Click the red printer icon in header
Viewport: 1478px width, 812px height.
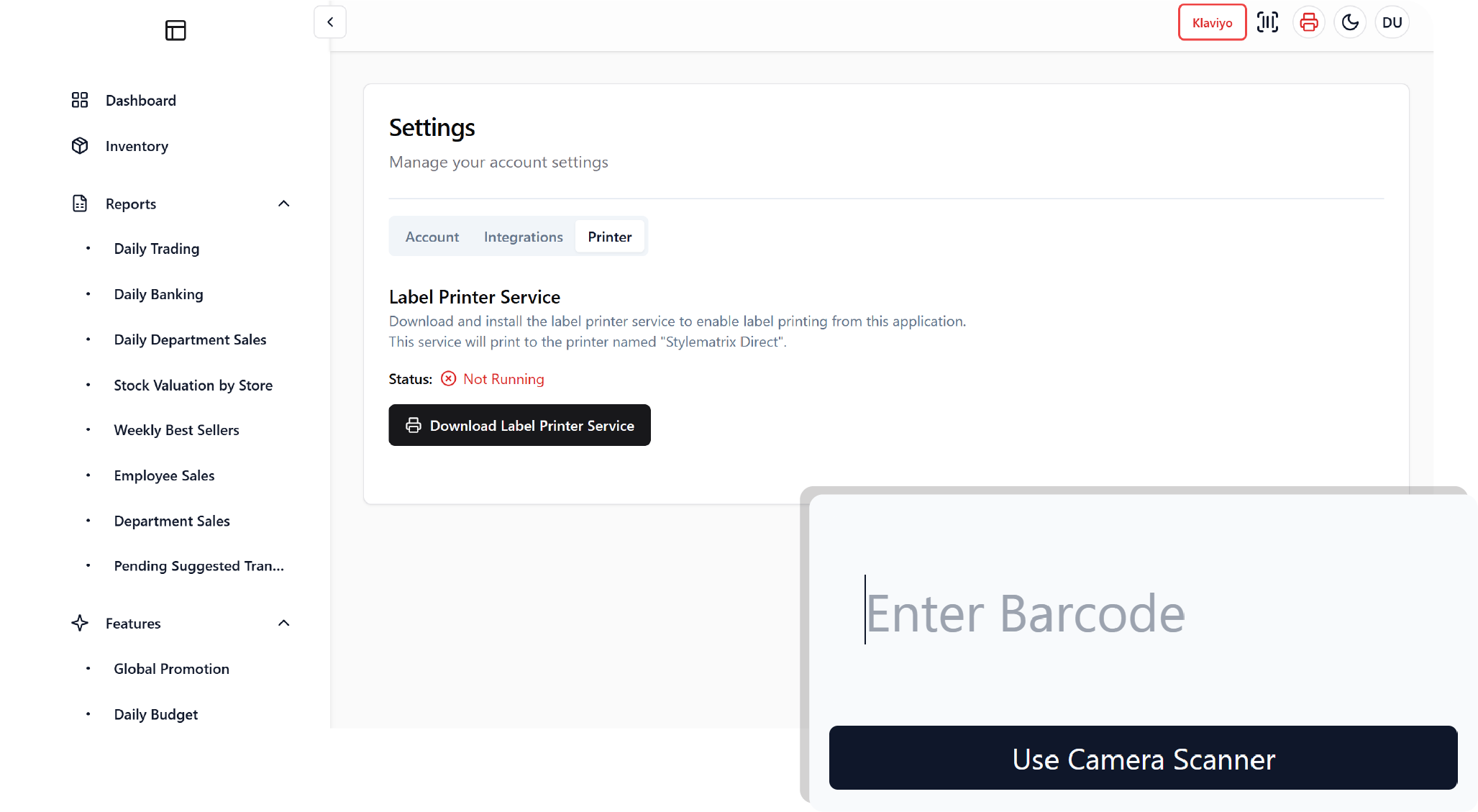point(1309,22)
